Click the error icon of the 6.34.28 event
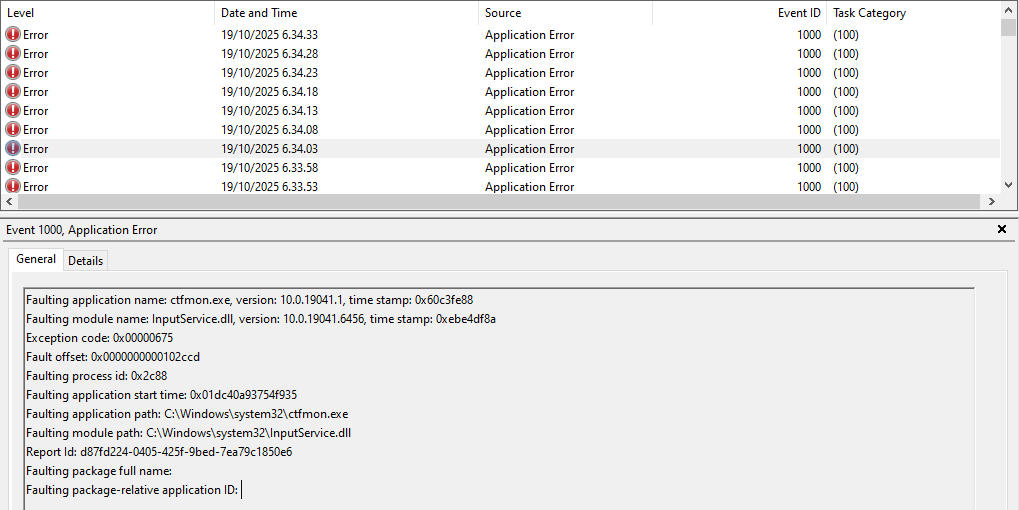The width and height of the screenshot is (1019, 510). [x=13, y=54]
